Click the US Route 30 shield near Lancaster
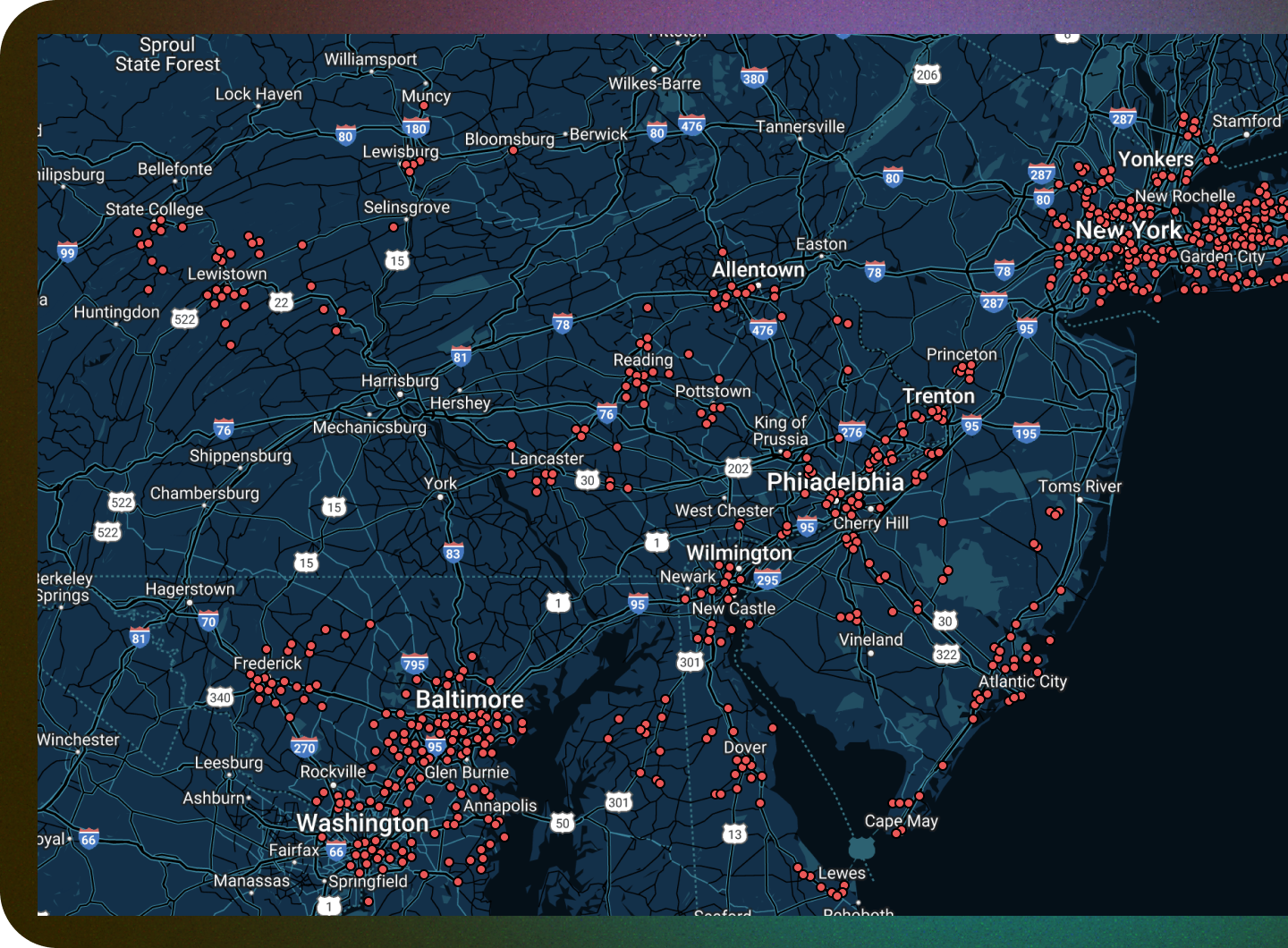1288x948 pixels. [x=587, y=479]
